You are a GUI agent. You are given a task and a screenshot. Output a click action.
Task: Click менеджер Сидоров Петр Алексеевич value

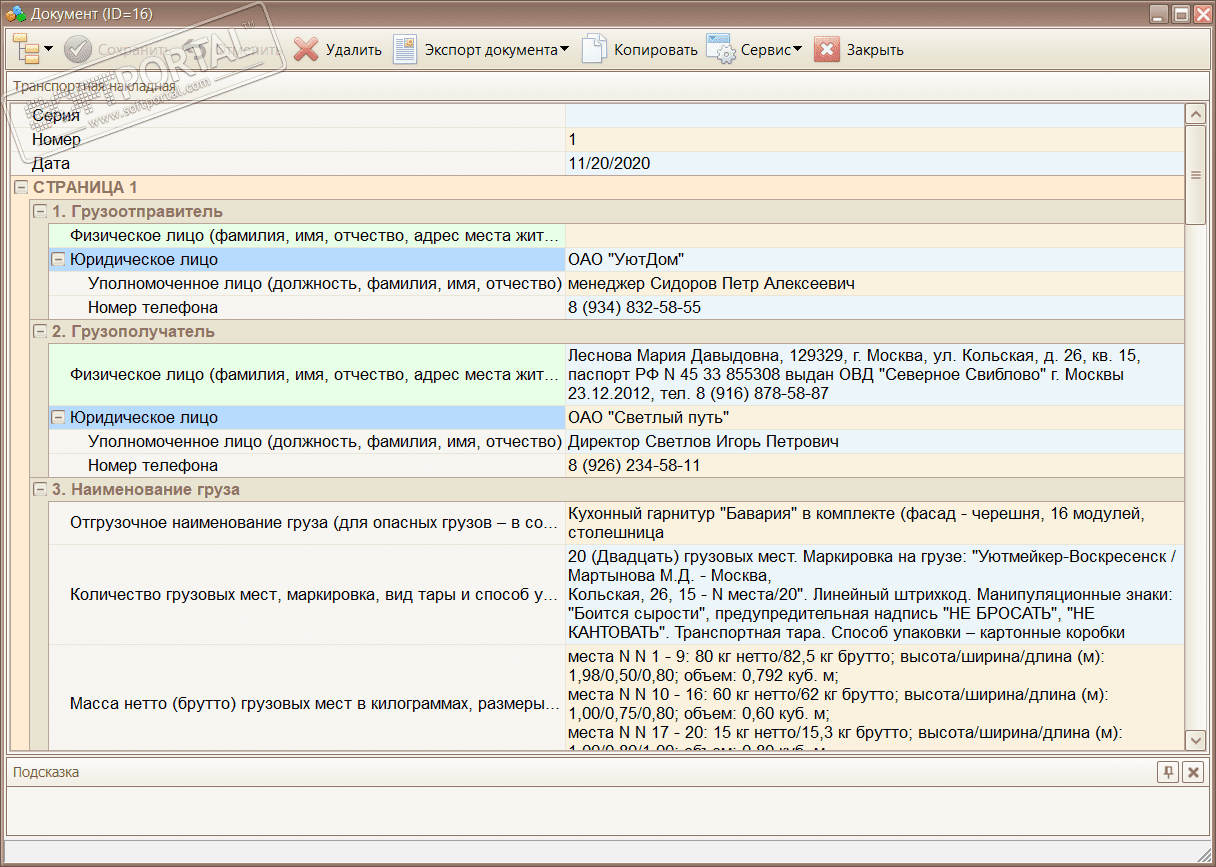tap(711, 283)
